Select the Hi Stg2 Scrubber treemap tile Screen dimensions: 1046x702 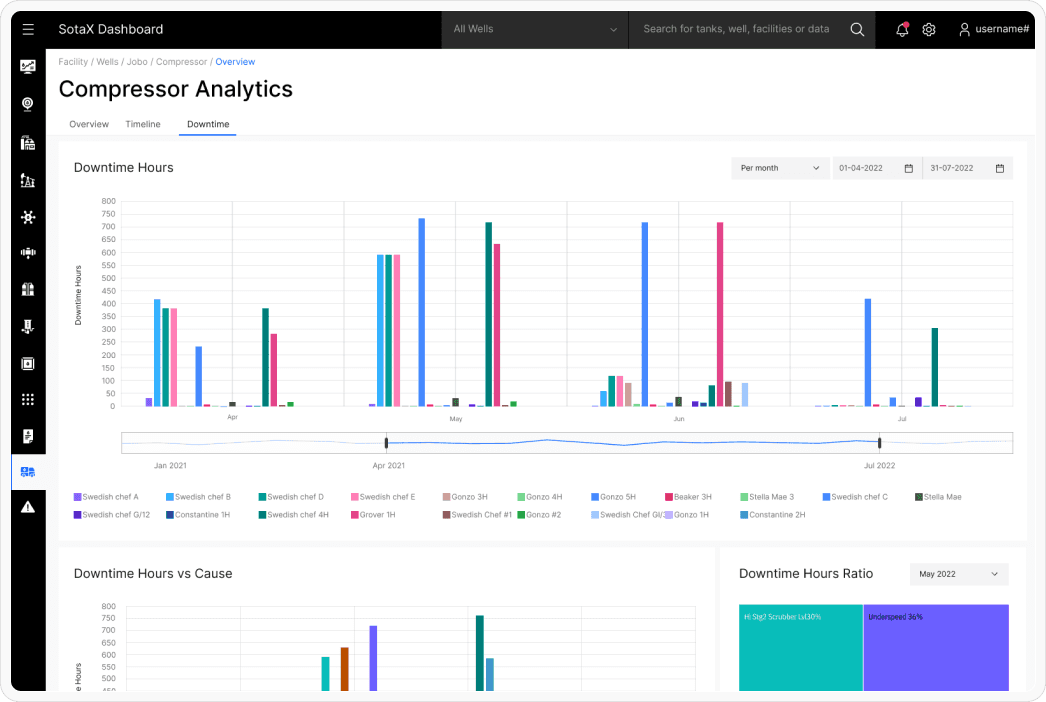(x=801, y=647)
